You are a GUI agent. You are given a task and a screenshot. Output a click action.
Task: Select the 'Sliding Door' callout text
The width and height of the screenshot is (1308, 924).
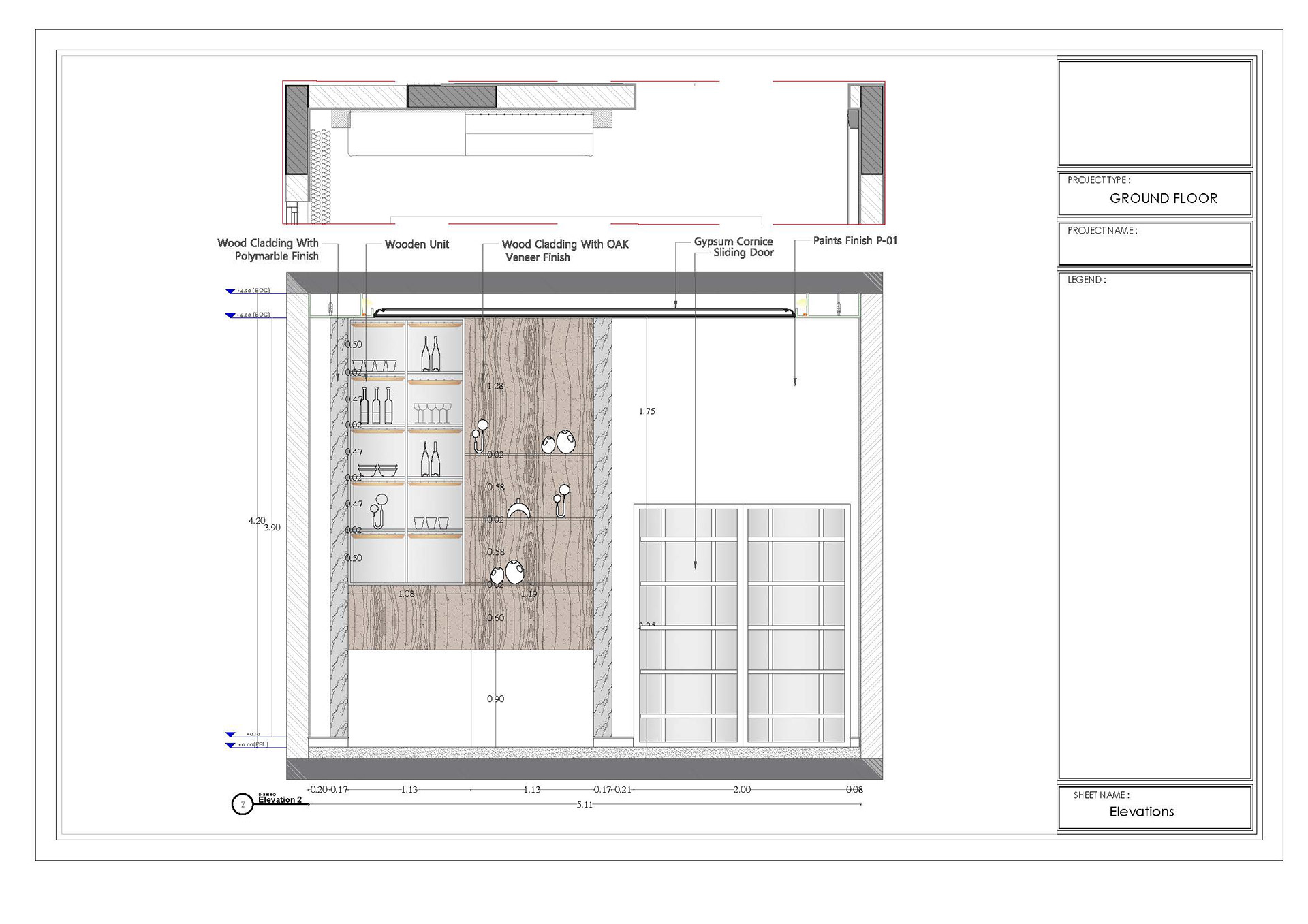[743, 253]
